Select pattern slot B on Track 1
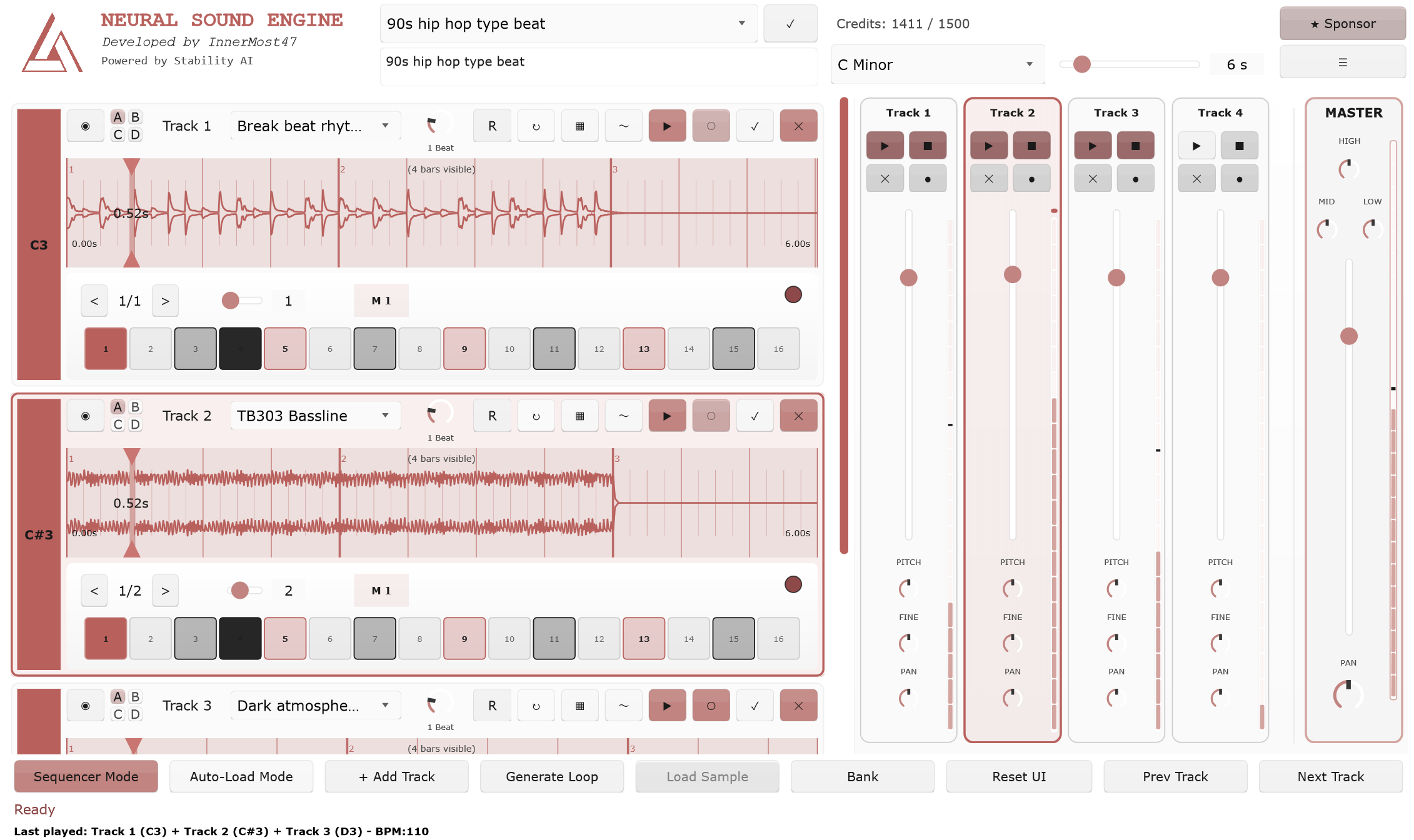Screen dimensions: 1414x840 coord(135,117)
